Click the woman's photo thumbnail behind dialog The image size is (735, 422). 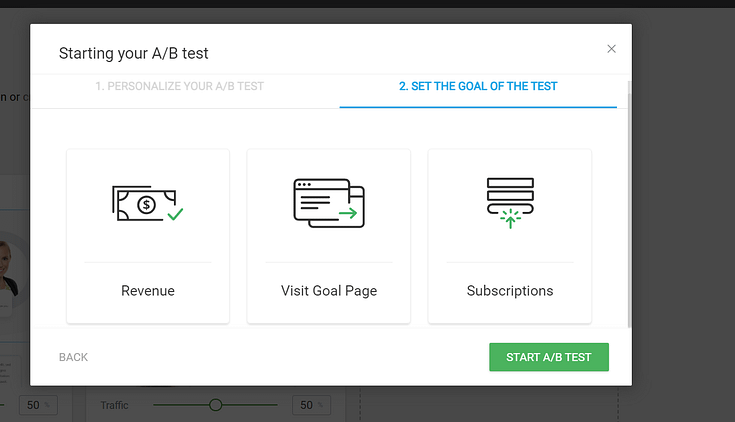pyautogui.click(x=9, y=267)
